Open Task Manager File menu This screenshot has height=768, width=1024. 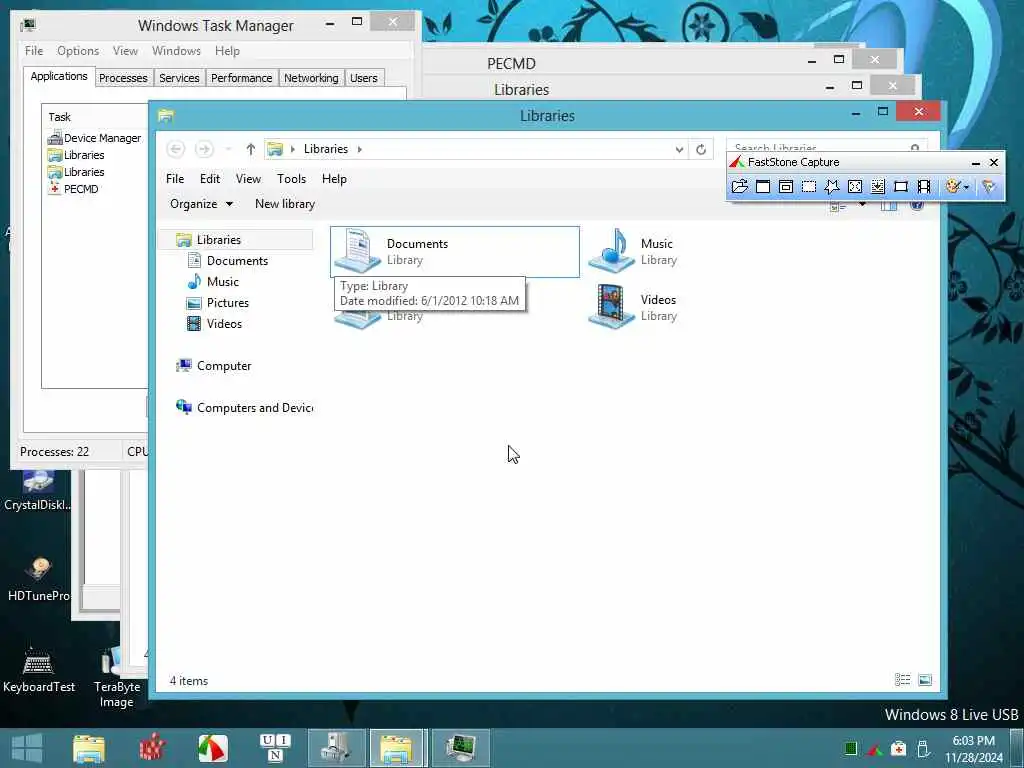(x=34, y=51)
